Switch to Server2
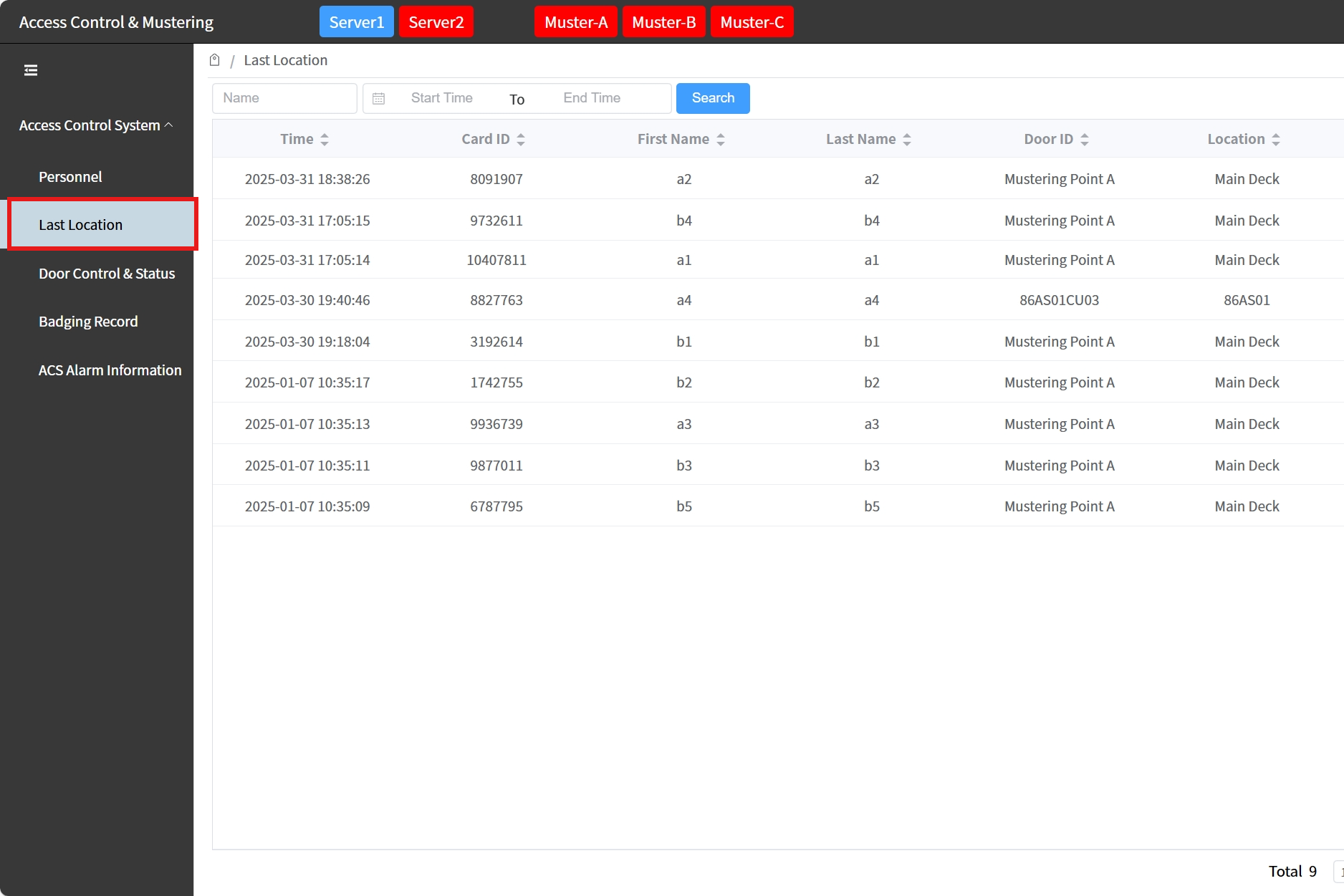Screen dimensions: 1344x896 436,22
